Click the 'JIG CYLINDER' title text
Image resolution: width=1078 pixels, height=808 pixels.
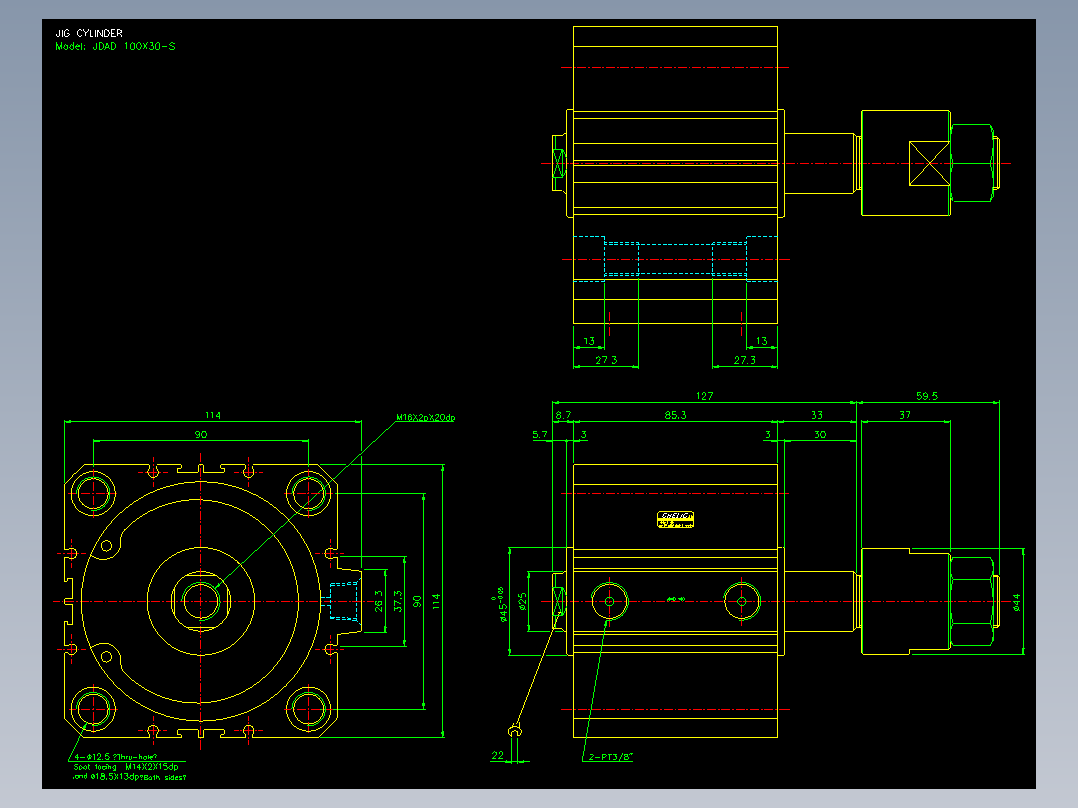click(89, 33)
